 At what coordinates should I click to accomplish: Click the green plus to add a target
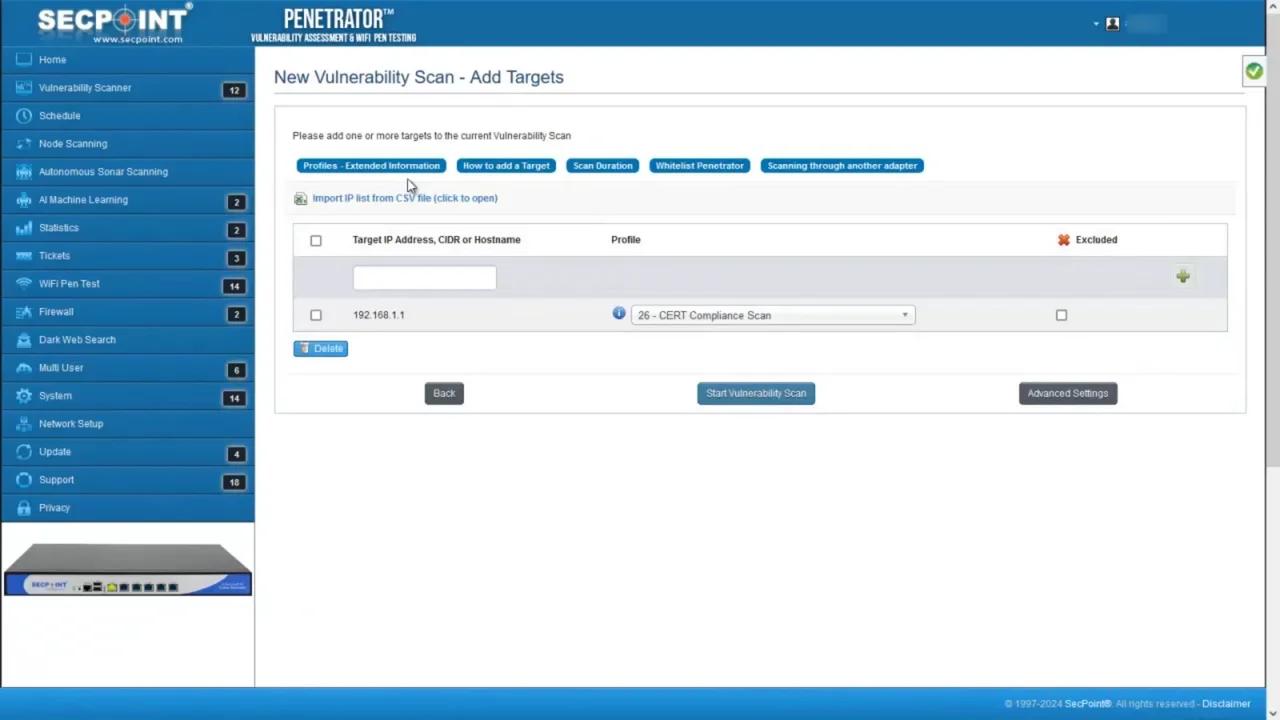click(x=1183, y=276)
